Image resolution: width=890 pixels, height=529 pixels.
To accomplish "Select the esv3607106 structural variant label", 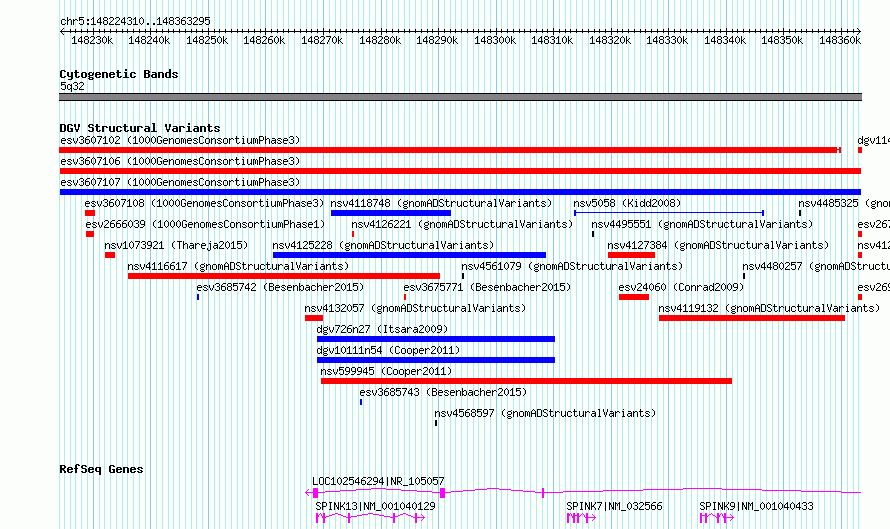I will 180,161.
